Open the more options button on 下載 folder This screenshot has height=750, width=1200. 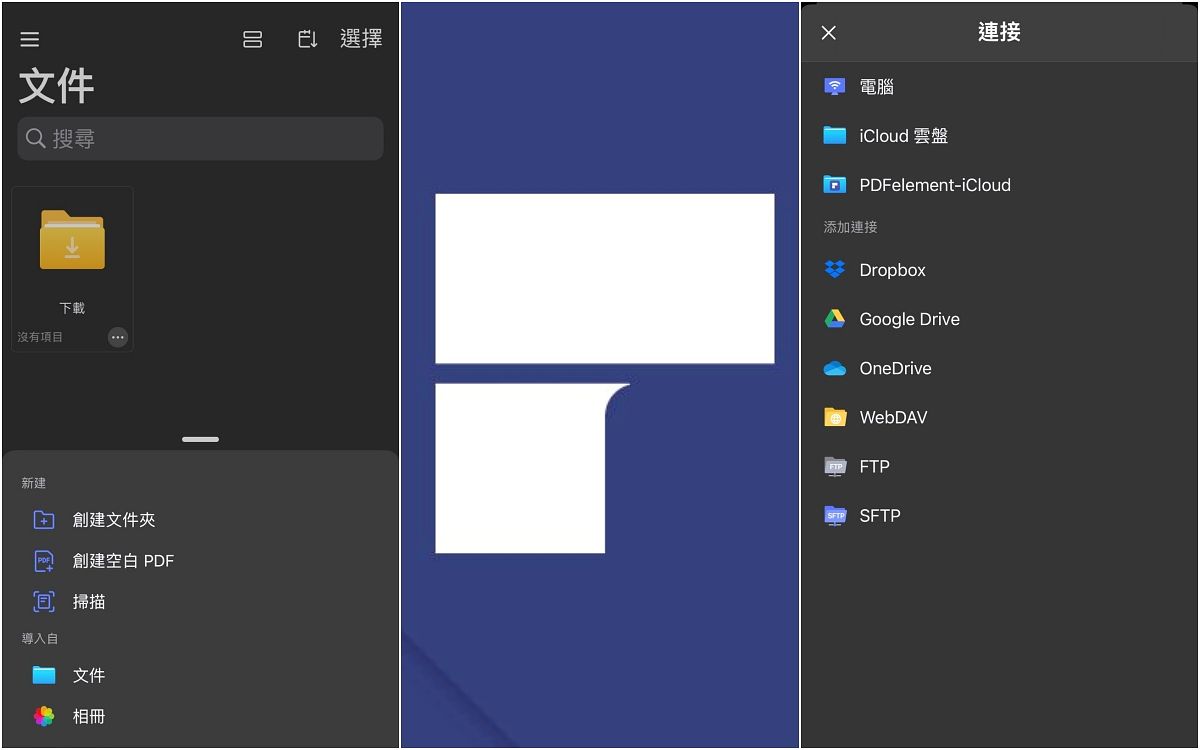[x=118, y=337]
